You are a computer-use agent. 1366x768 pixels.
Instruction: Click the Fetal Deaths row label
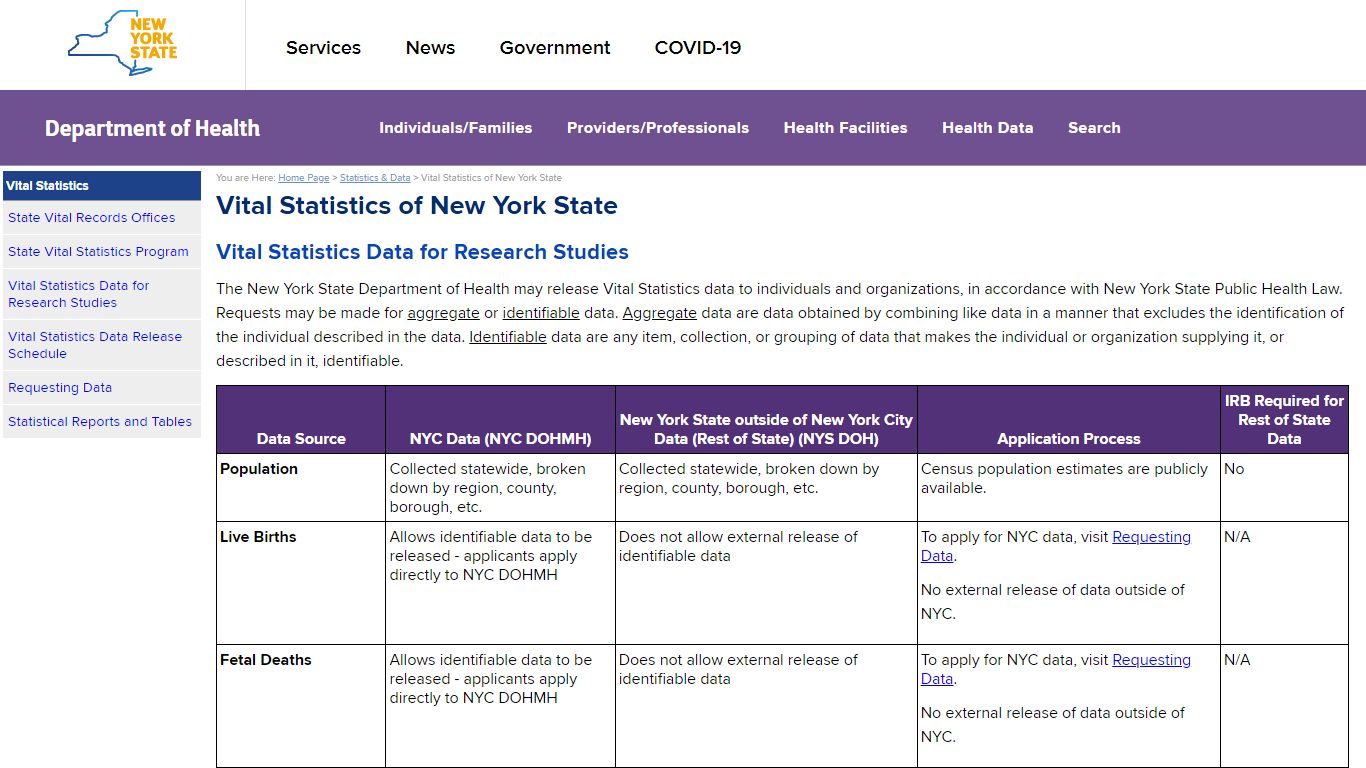pyautogui.click(x=266, y=660)
